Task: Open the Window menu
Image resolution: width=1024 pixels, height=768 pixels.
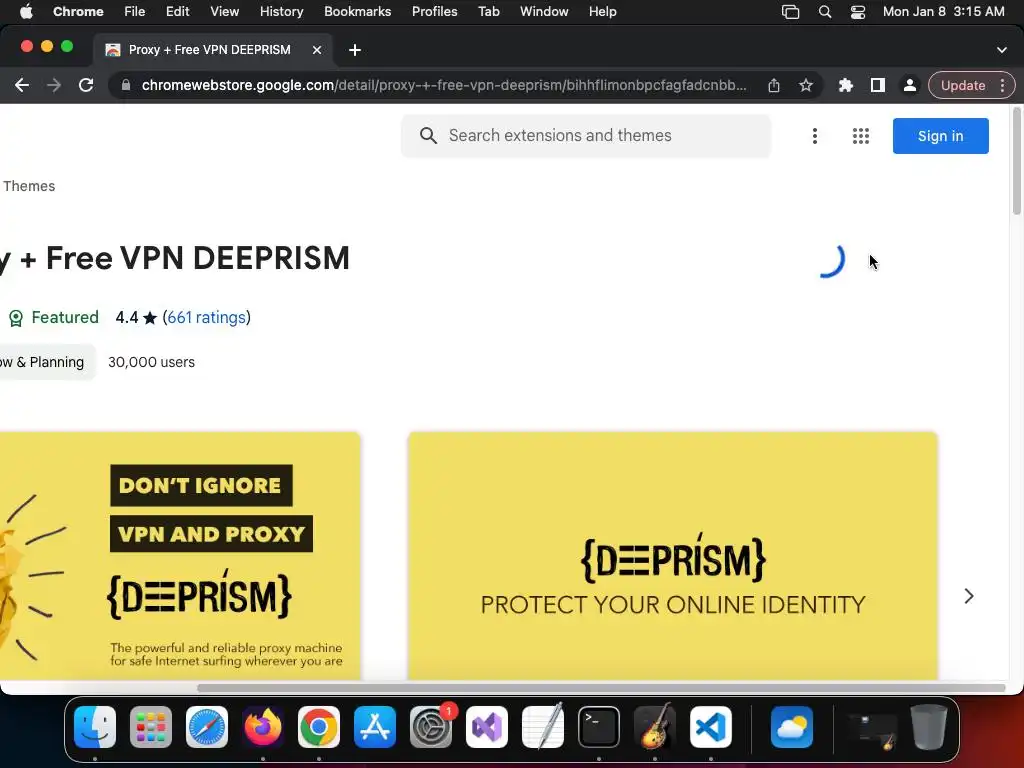Action: pyautogui.click(x=544, y=11)
